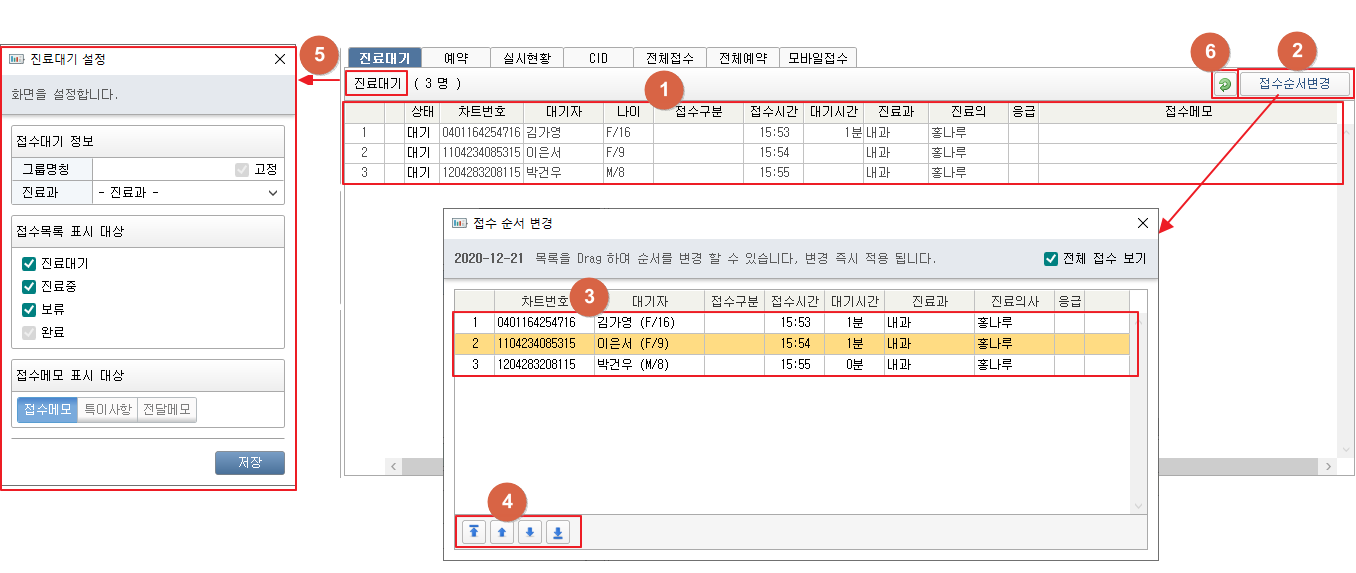The height and width of the screenshot is (573, 1356).
Task: Disable 전체 접수 보기 checkbox
Action: click(x=1051, y=259)
